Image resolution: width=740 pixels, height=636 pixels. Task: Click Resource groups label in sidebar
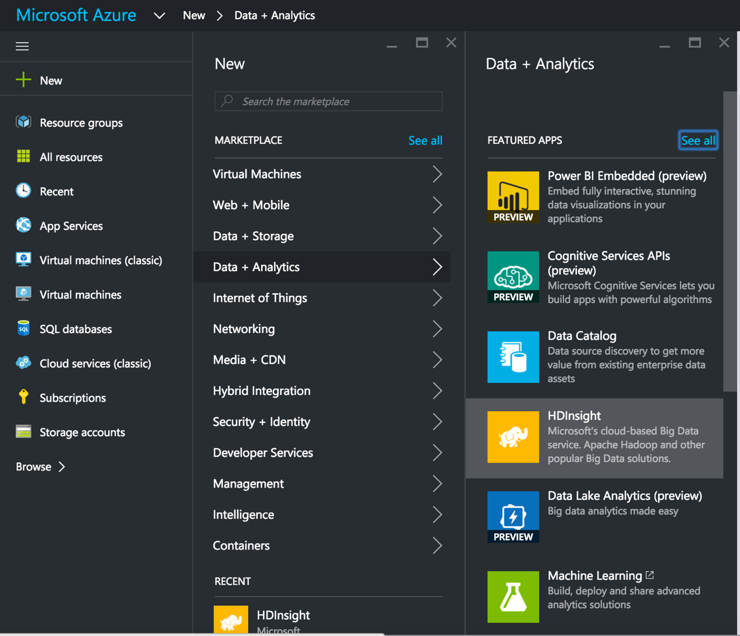click(x=81, y=123)
